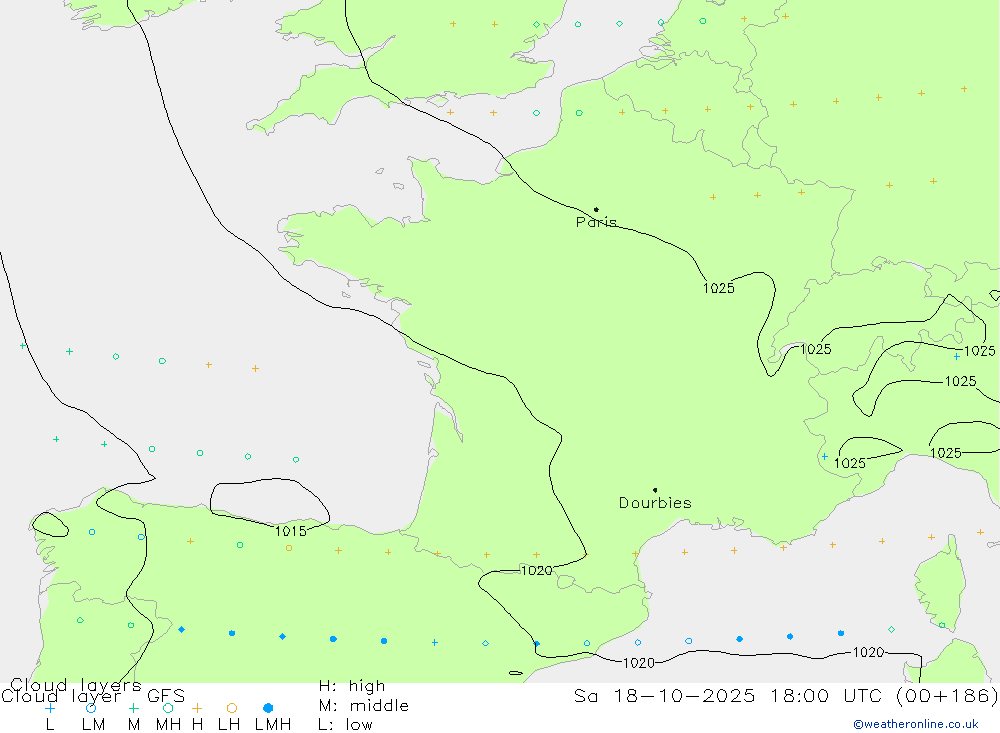Open the weatheronline.co.uk copyright link
Viewport: 1000px width, 733px height.
916,724
